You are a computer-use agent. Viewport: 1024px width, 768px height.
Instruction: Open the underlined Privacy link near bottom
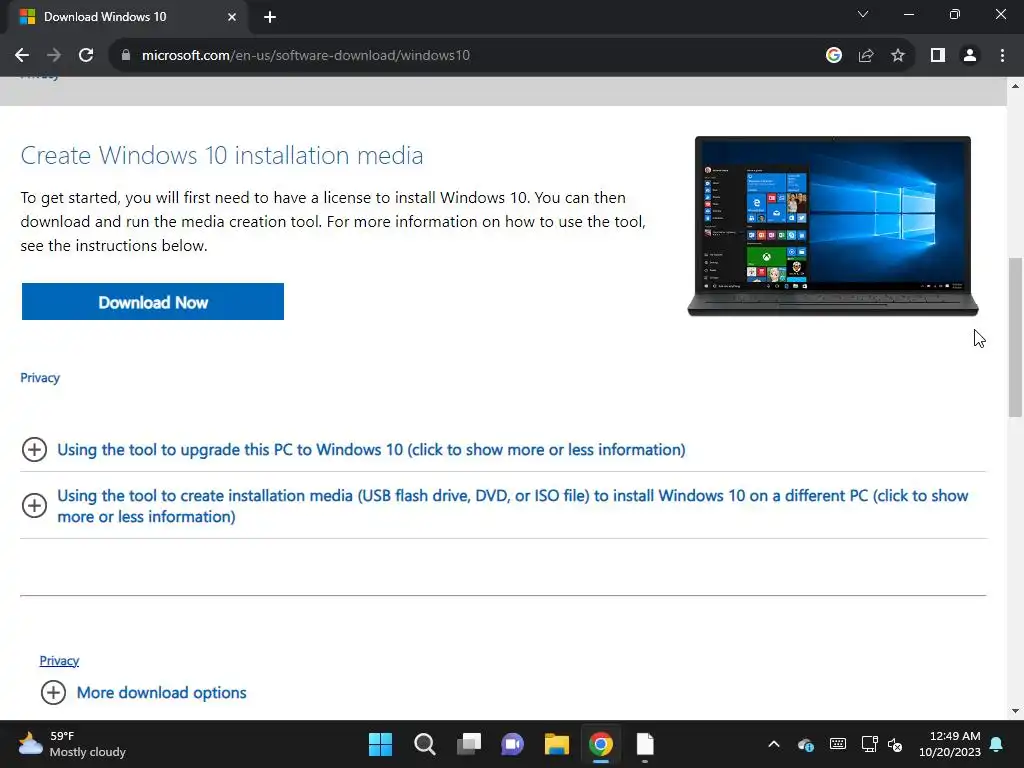pyautogui.click(x=59, y=660)
